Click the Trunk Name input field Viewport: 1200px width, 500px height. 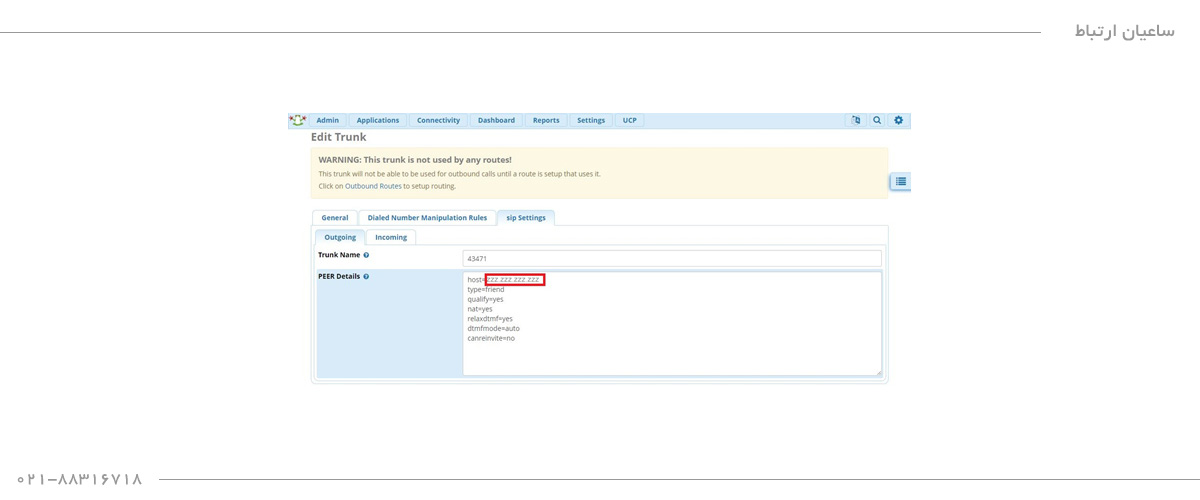(x=672, y=258)
